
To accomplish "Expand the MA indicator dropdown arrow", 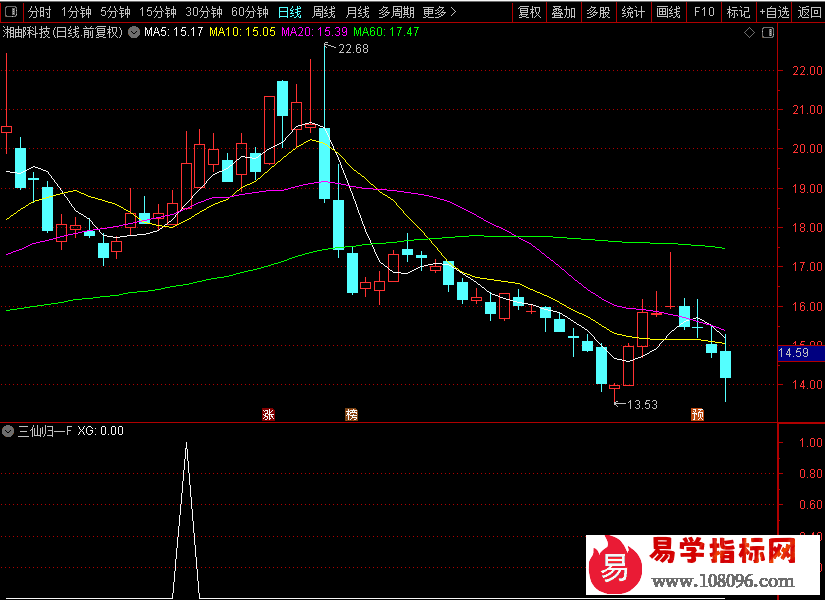I will point(134,33).
